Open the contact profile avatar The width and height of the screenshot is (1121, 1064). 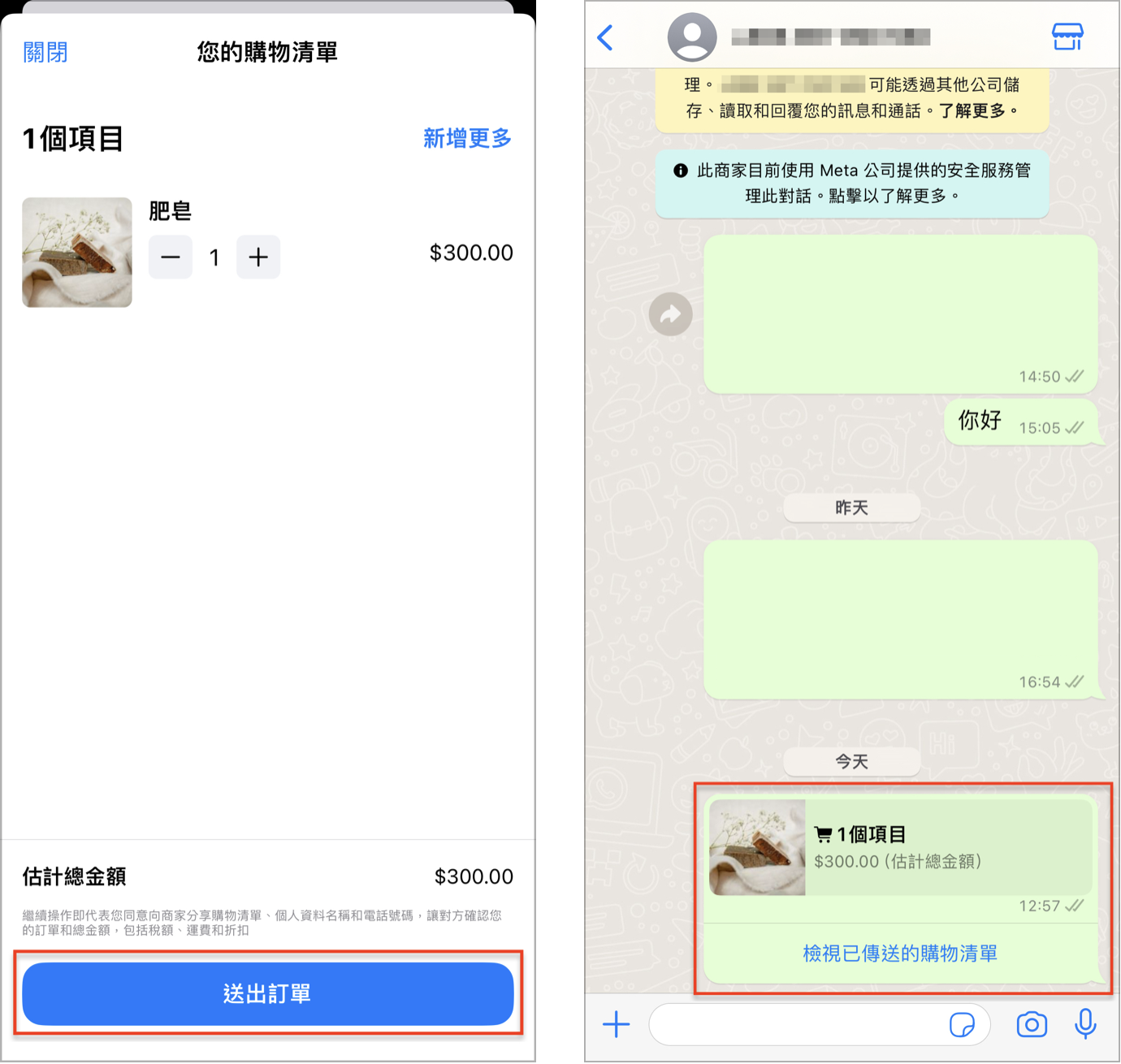(x=692, y=37)
